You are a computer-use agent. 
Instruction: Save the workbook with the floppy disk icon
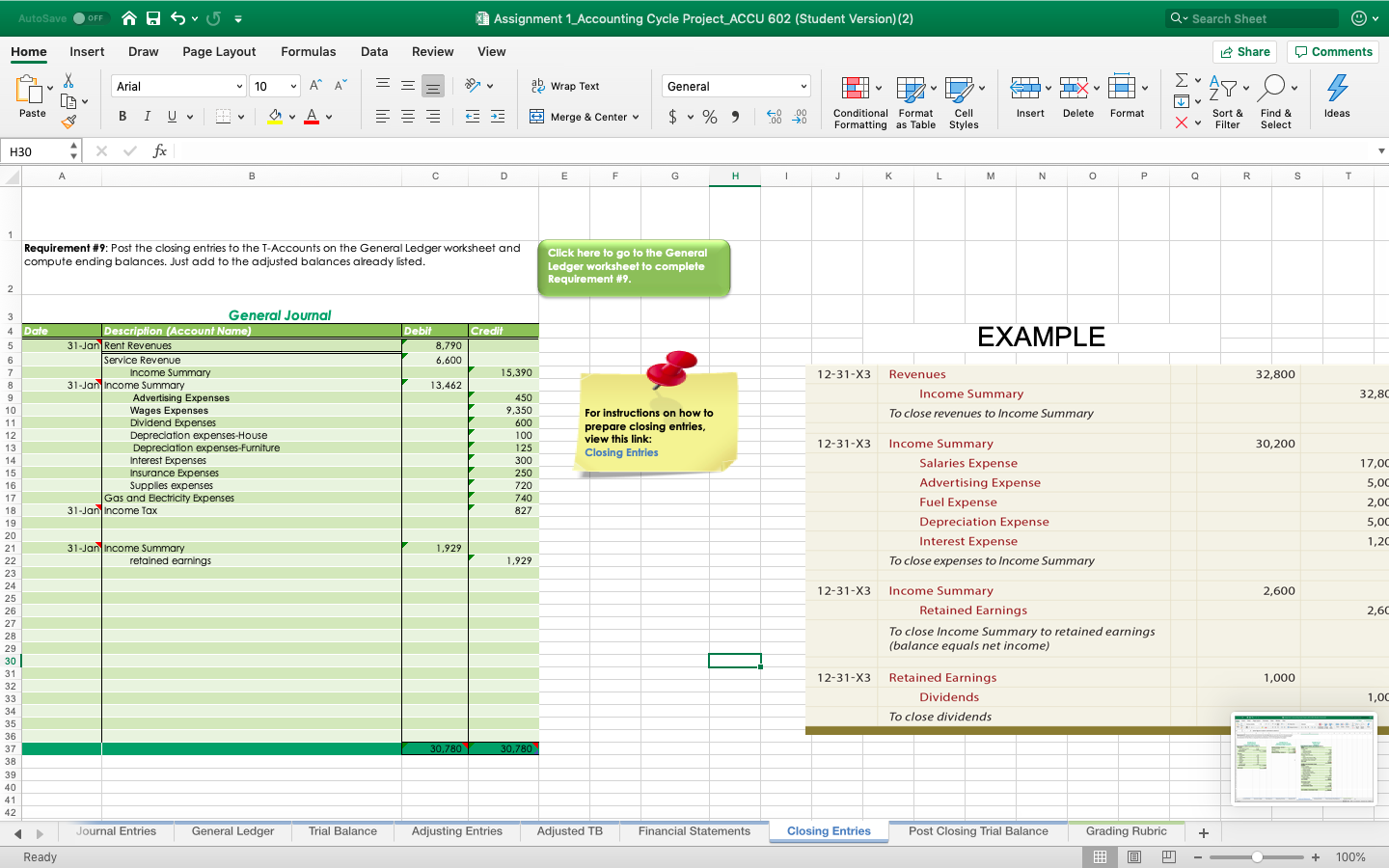[153, 18]
